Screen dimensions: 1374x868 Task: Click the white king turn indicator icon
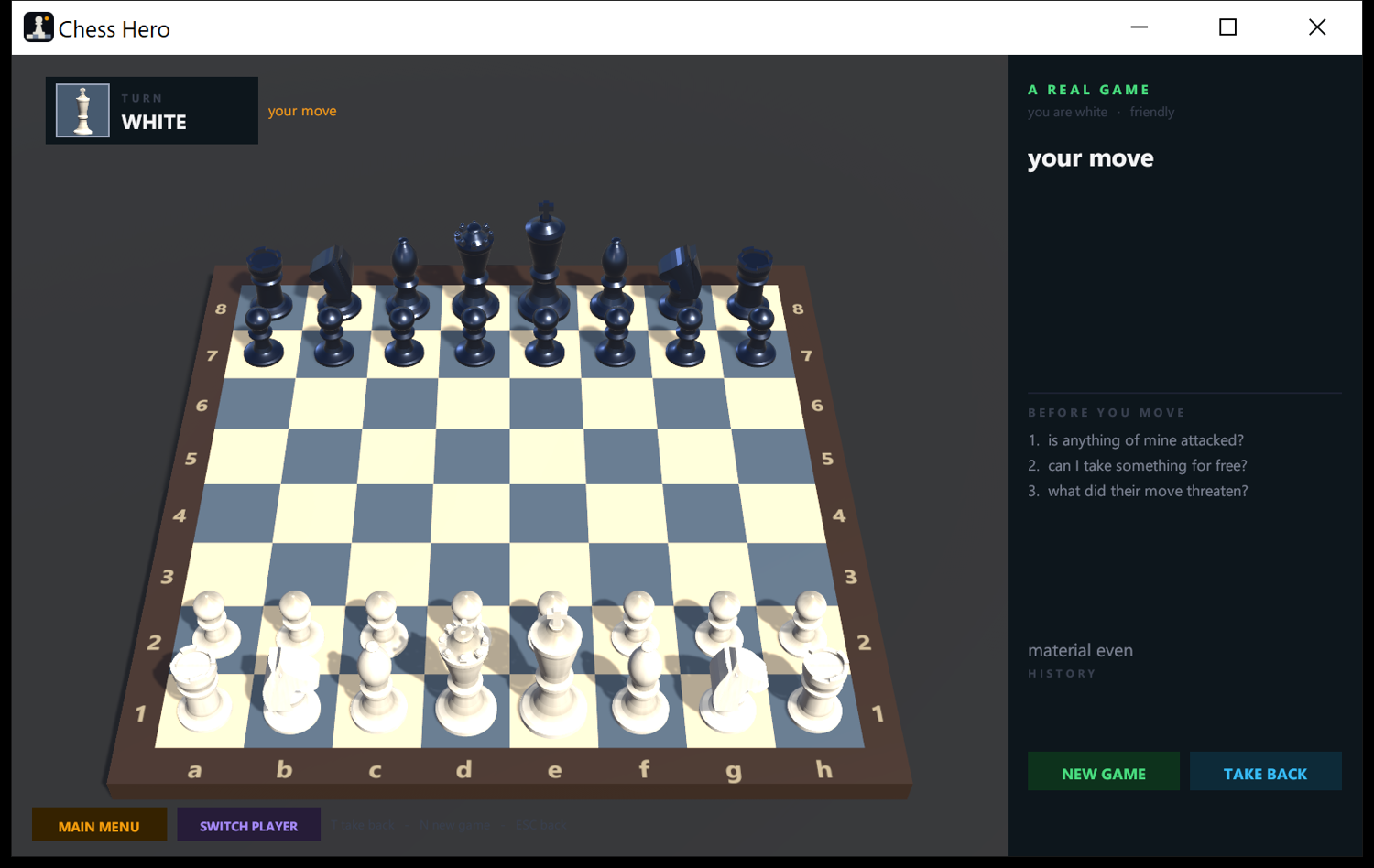(82, 111)
